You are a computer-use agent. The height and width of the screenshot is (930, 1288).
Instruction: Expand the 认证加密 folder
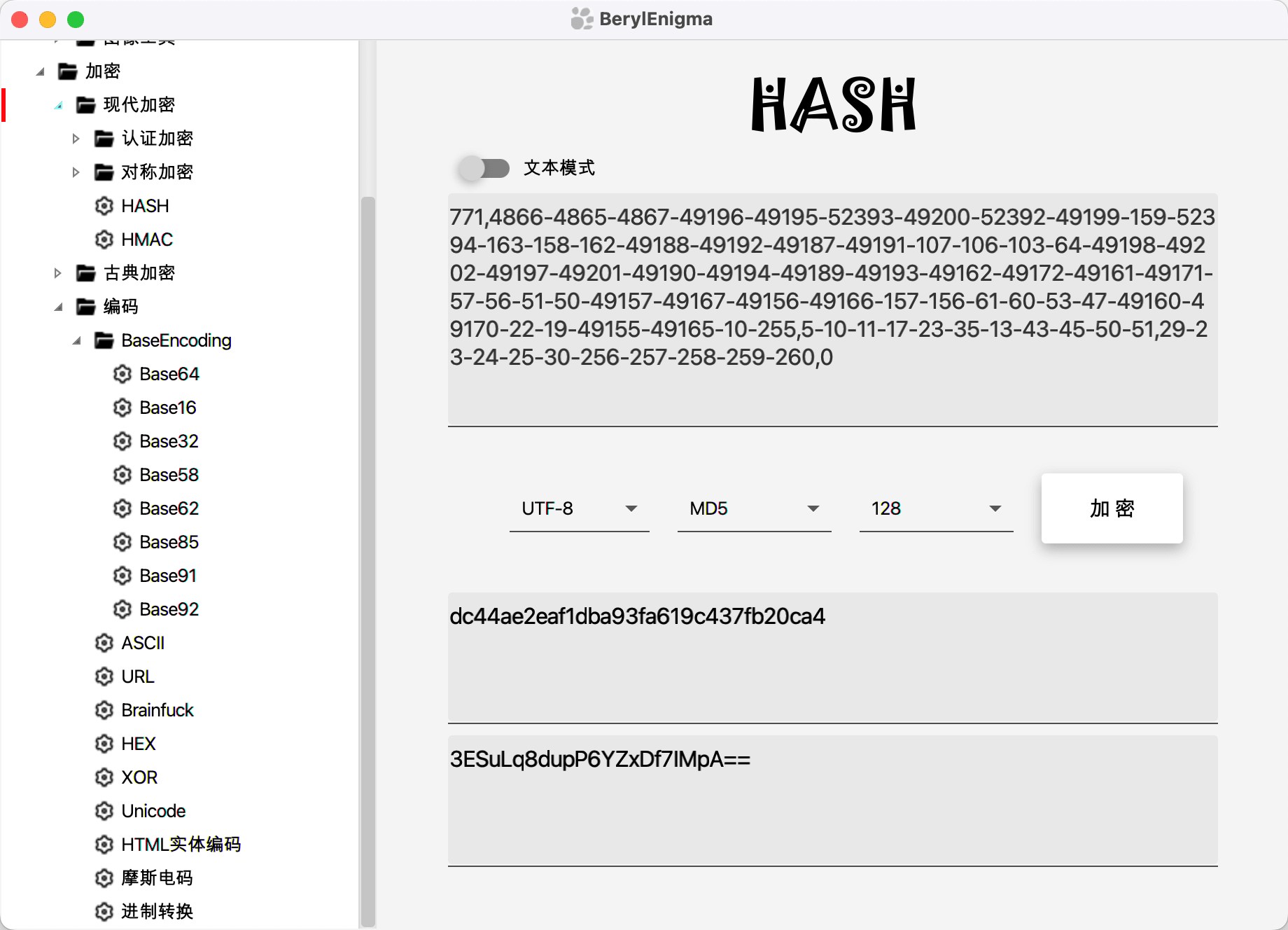[76, 139]
